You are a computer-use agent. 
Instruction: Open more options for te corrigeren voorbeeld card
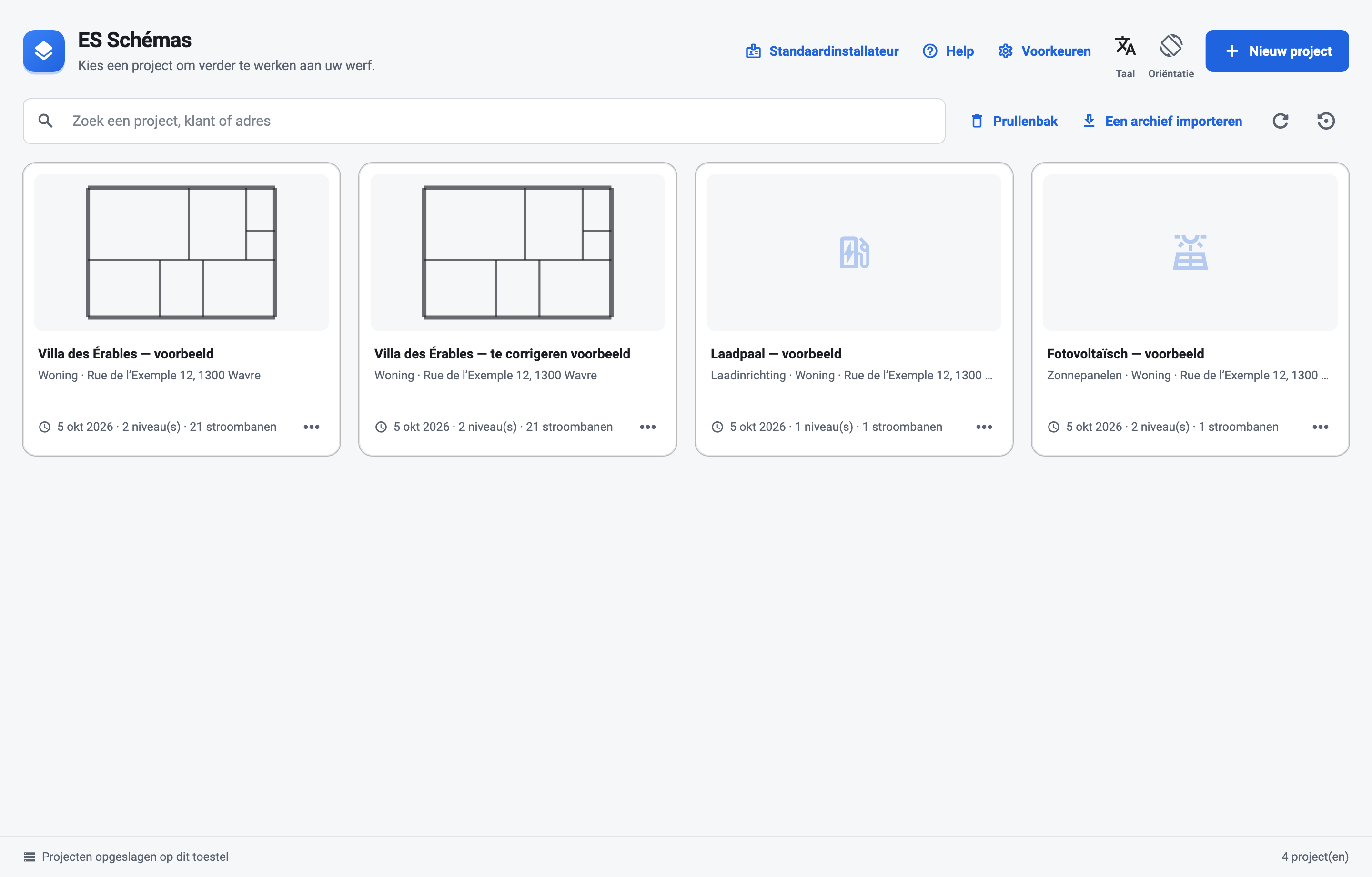point(648,427)
